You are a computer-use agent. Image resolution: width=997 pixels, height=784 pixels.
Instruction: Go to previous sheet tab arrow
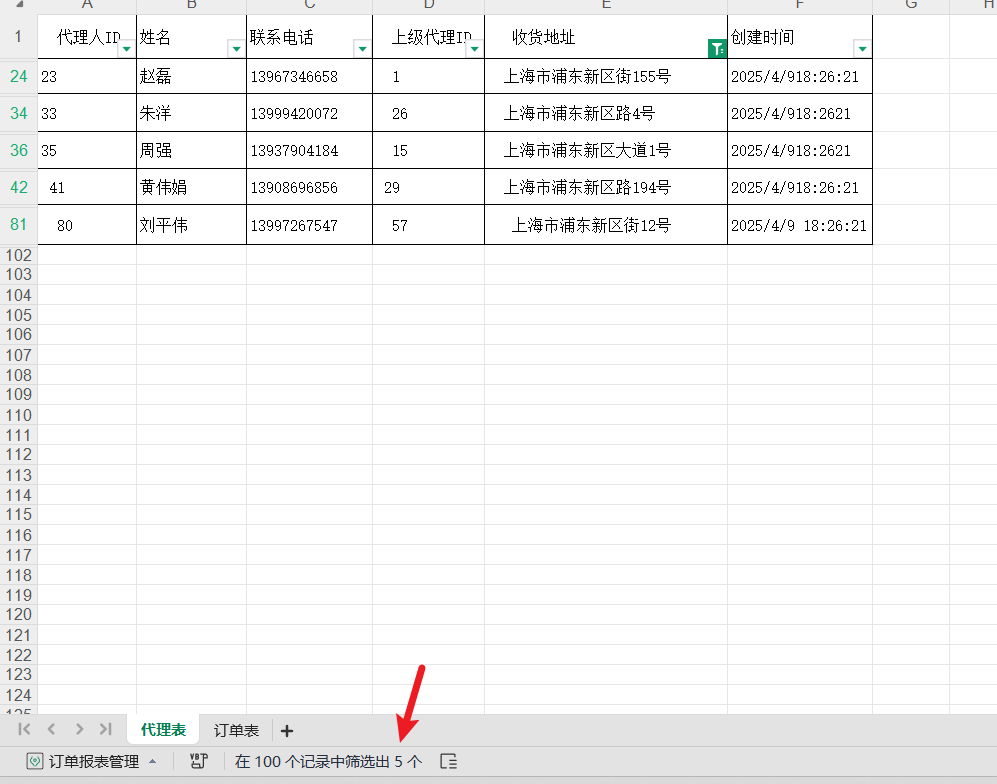coord(52,730)
